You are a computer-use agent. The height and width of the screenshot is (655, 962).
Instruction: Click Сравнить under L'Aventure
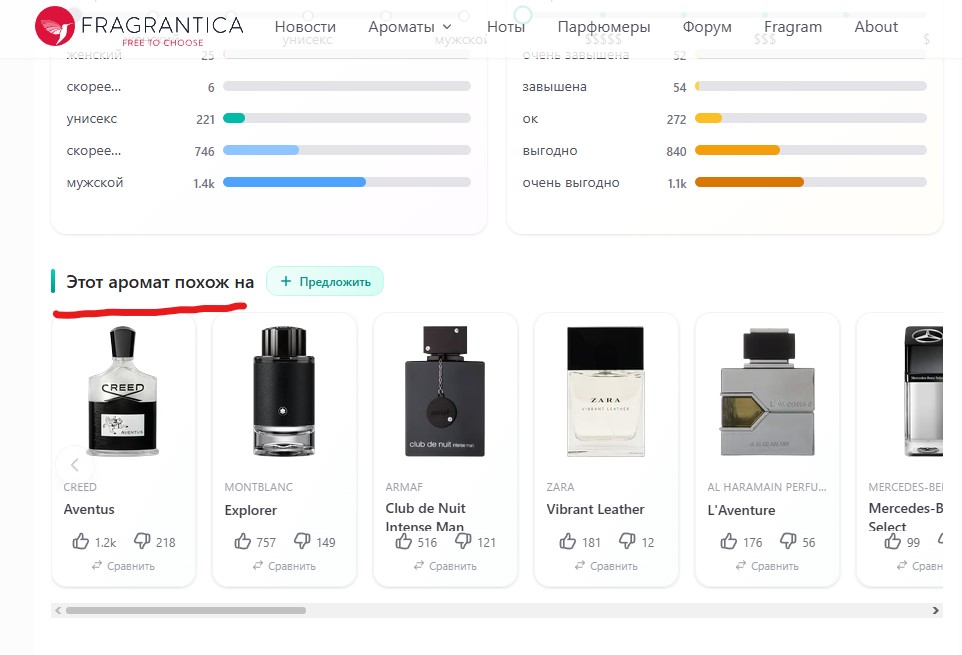[x=767, y=566]
